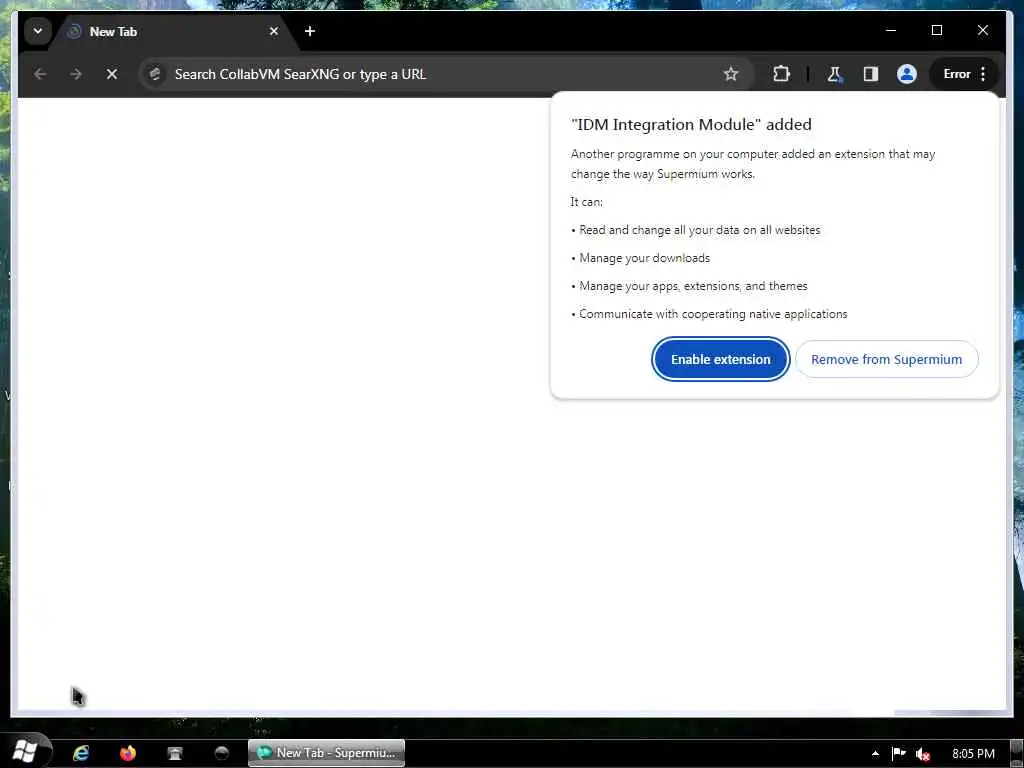Open the 8:05 PM clock

pyautogui.click(x=973, y=754)
